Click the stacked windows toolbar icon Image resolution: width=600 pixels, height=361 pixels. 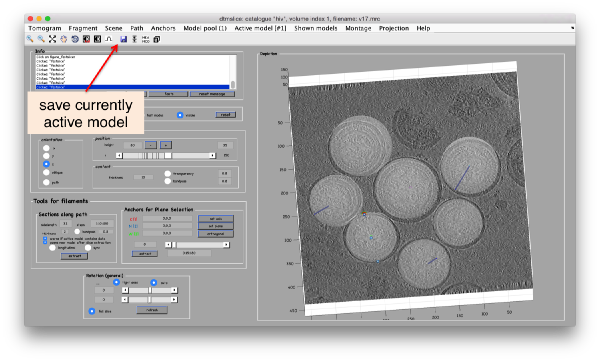157,39
